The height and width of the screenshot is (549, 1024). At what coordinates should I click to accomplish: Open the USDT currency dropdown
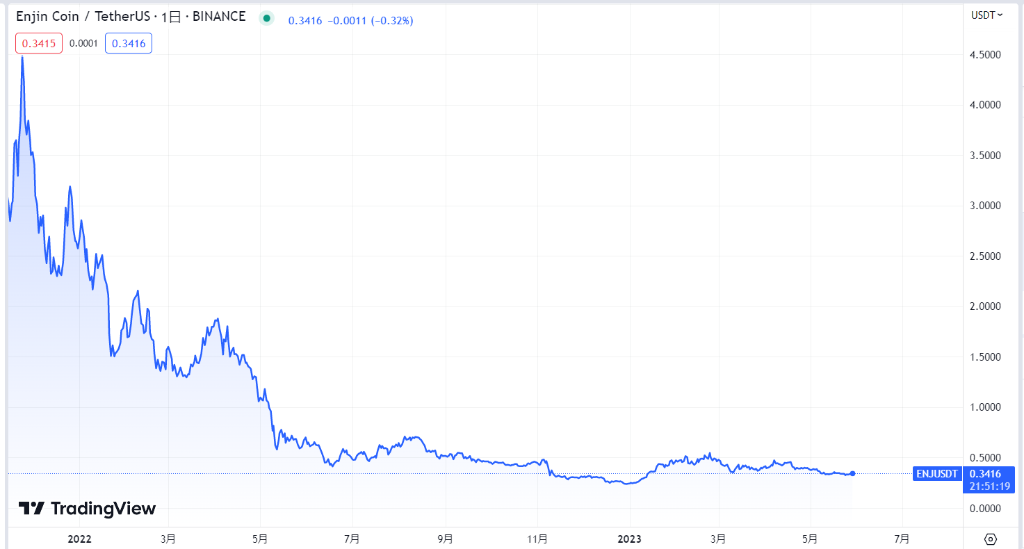coord(986,15)
